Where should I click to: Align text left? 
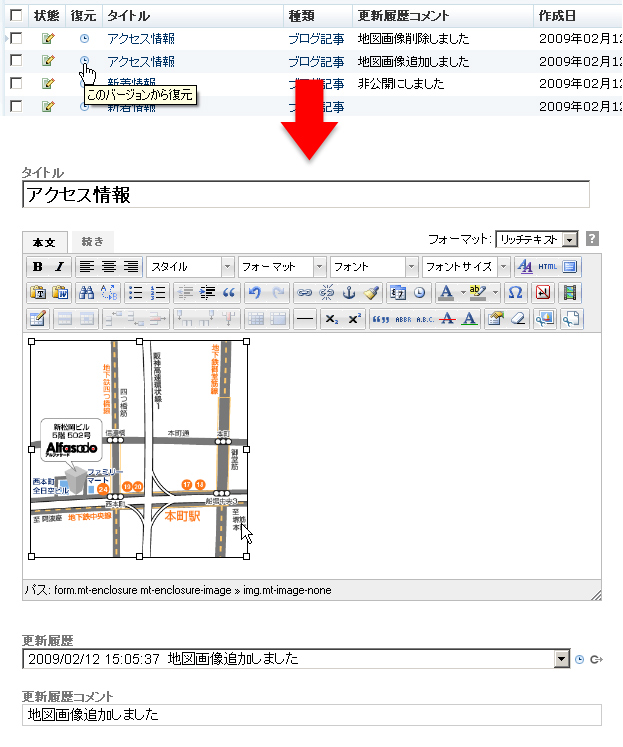coord(87,267)
